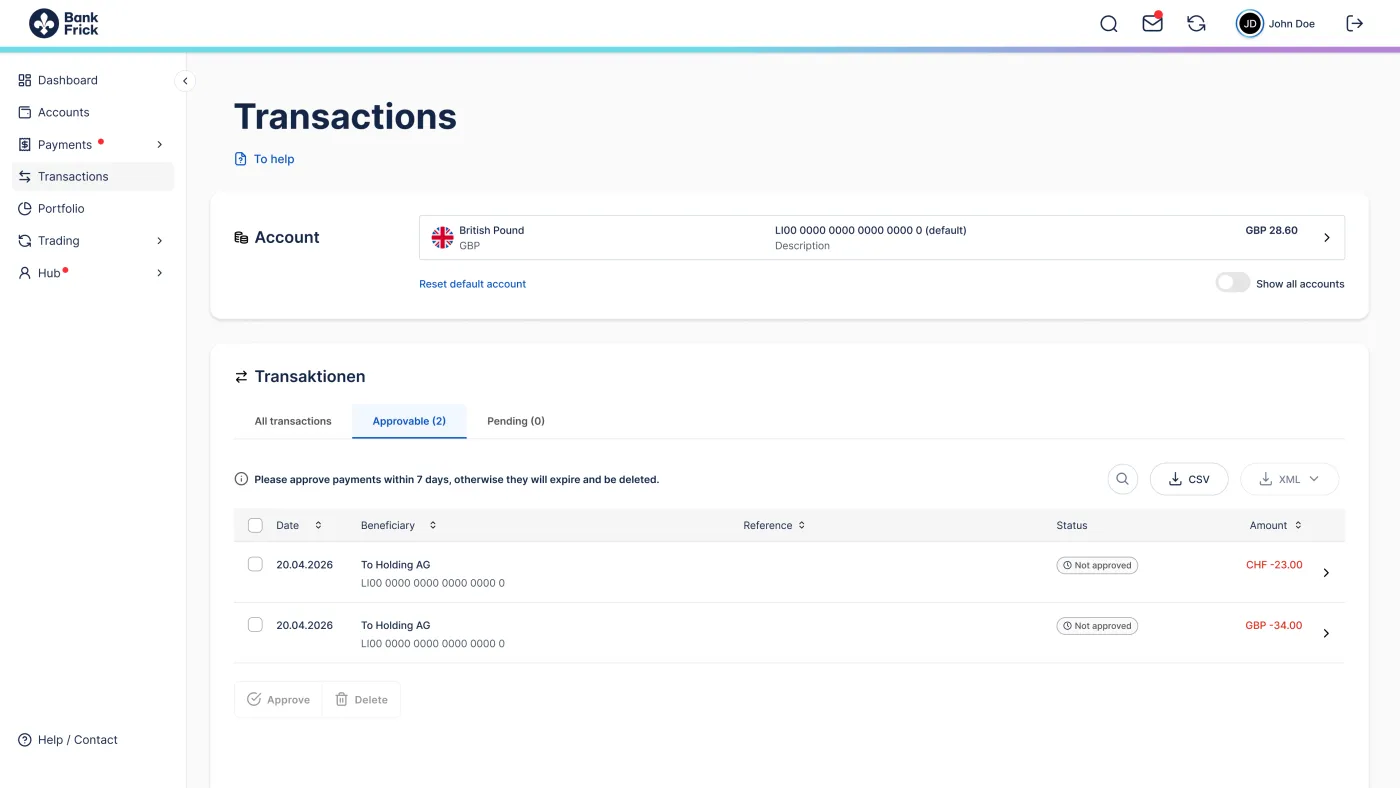Click the Account coins heading icon
Screen dimensions: 1400x788
click(x=241, y=238)
